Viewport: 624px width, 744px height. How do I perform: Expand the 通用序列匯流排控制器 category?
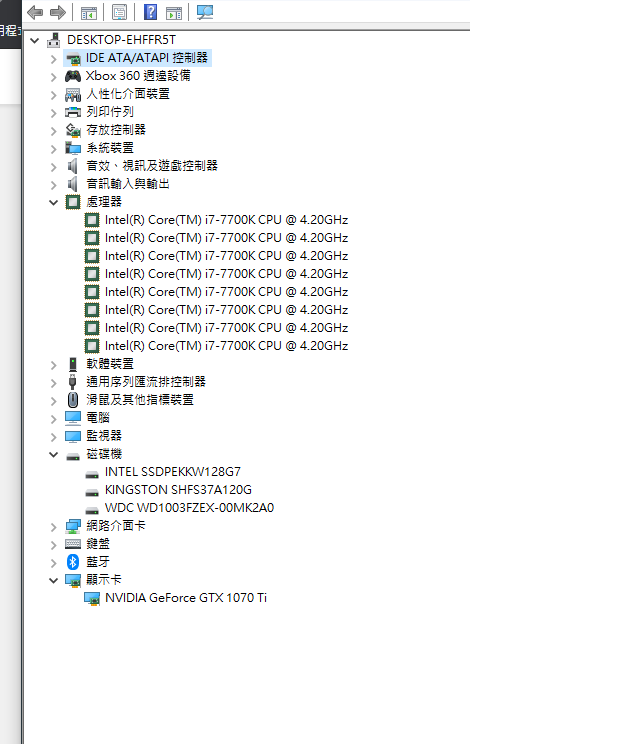[54, 383]
